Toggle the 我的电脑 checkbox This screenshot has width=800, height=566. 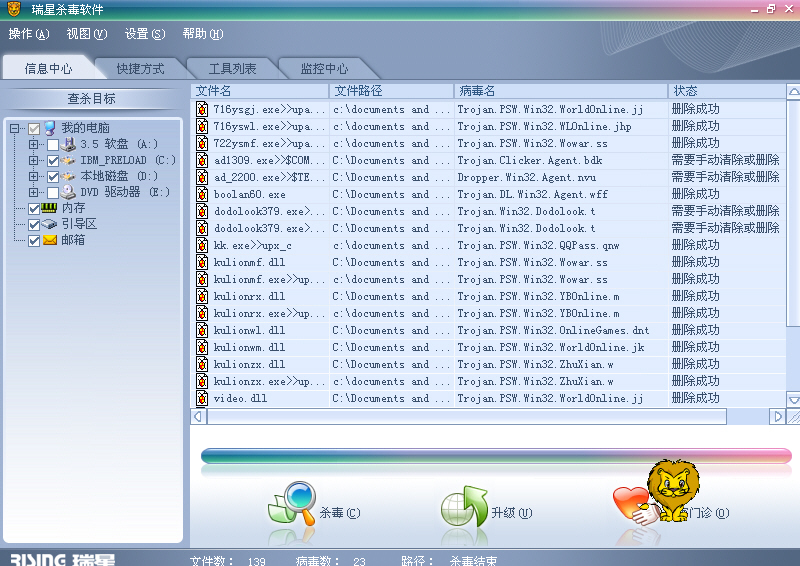coord(34,129)
